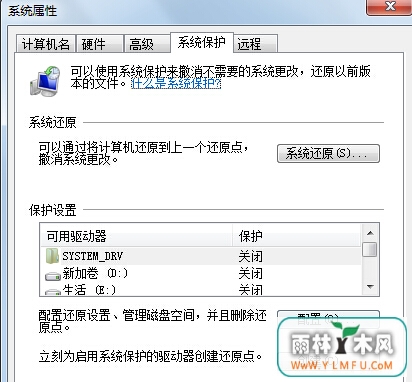This screenshot has height=382, width=412.
Task: Click the drive list scrollbar thumb
Action: (x=370, y=249)
